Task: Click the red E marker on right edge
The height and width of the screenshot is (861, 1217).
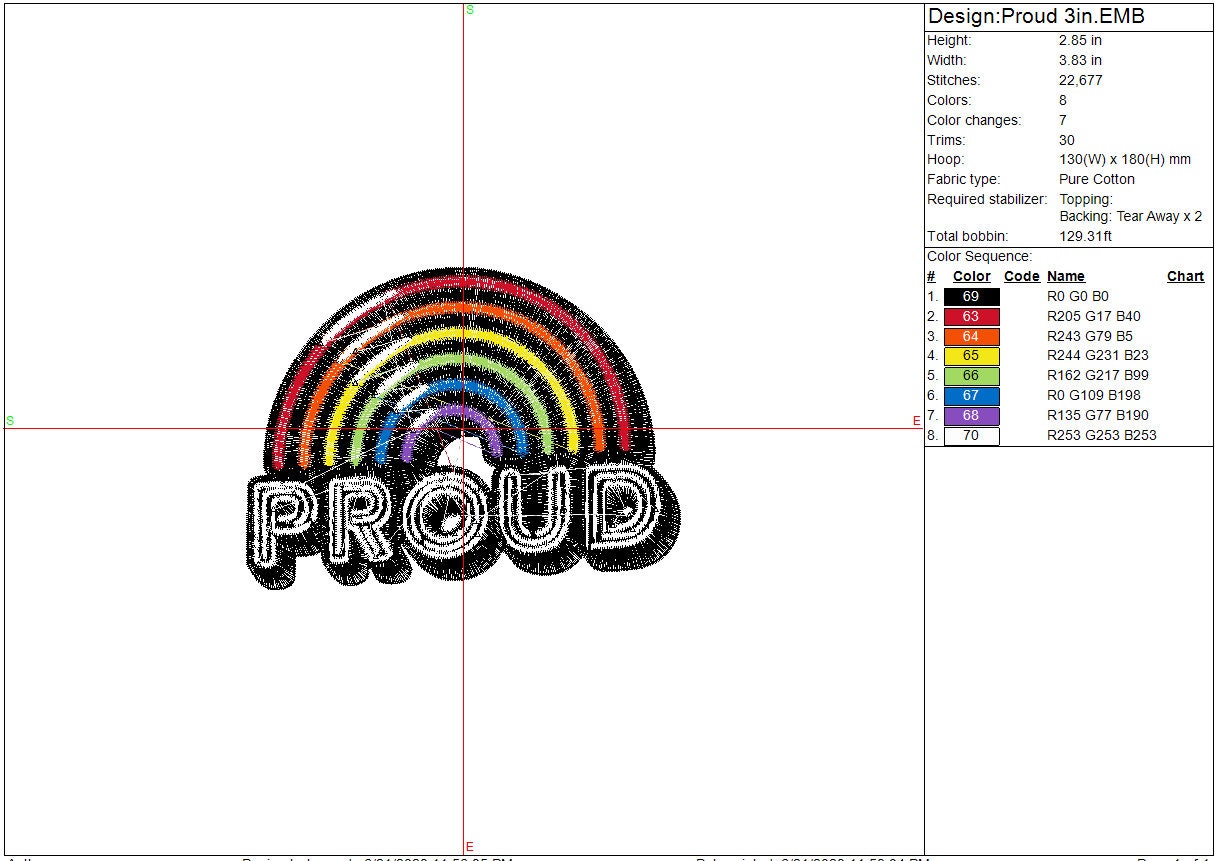Action: click(916, 421)
